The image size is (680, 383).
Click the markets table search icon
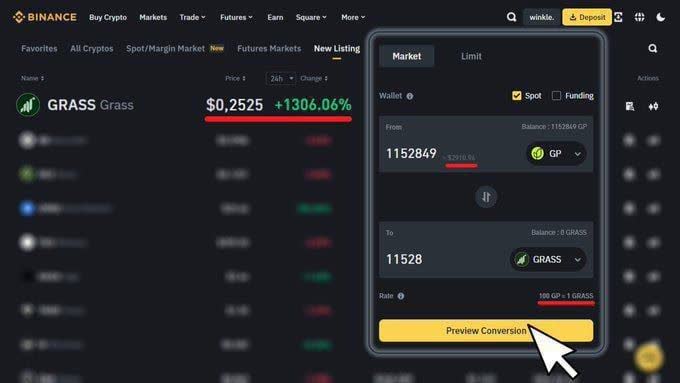pyautogui.click(x=653, y=49)
